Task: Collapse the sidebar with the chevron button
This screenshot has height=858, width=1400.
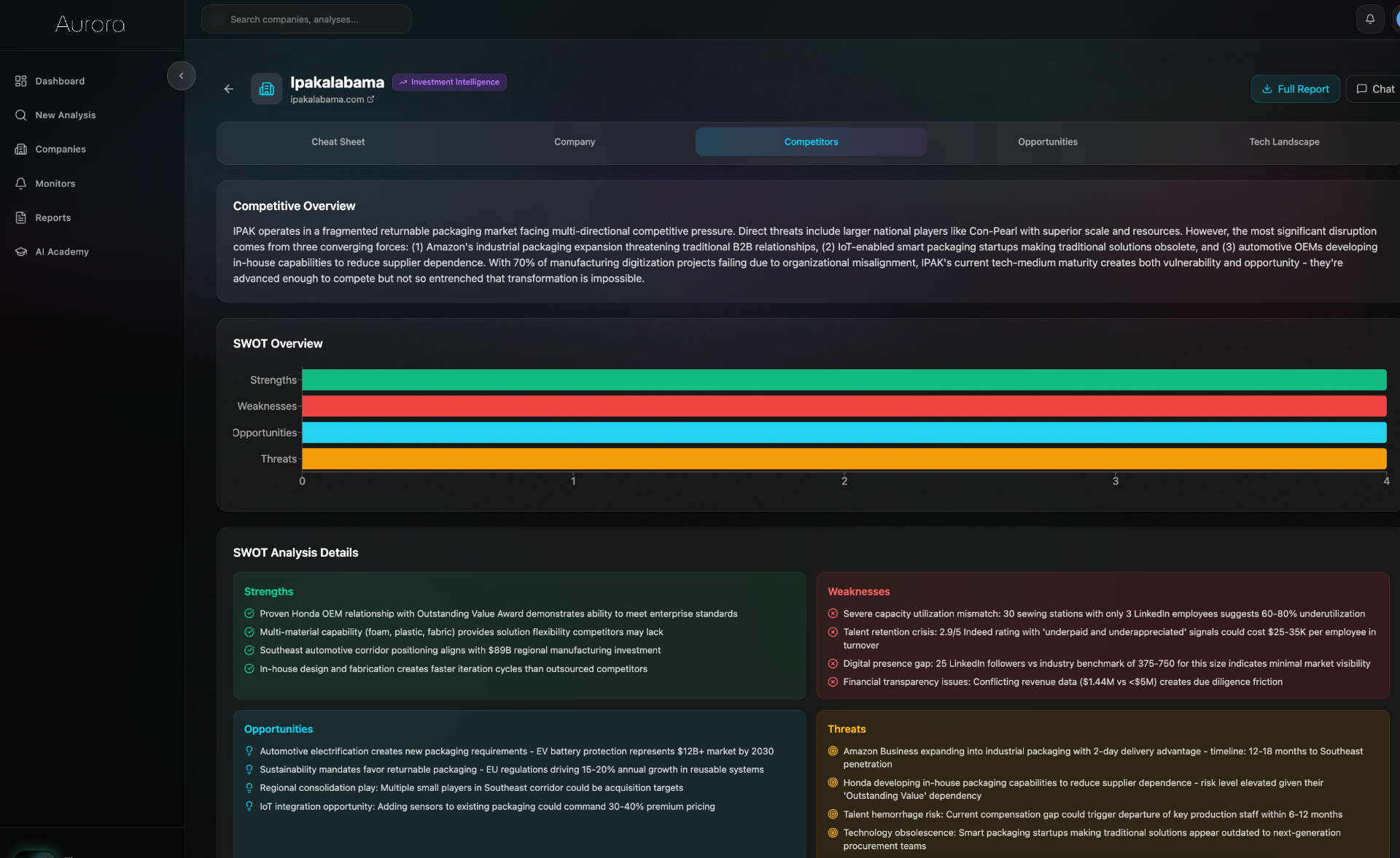Action: point(181,76)
